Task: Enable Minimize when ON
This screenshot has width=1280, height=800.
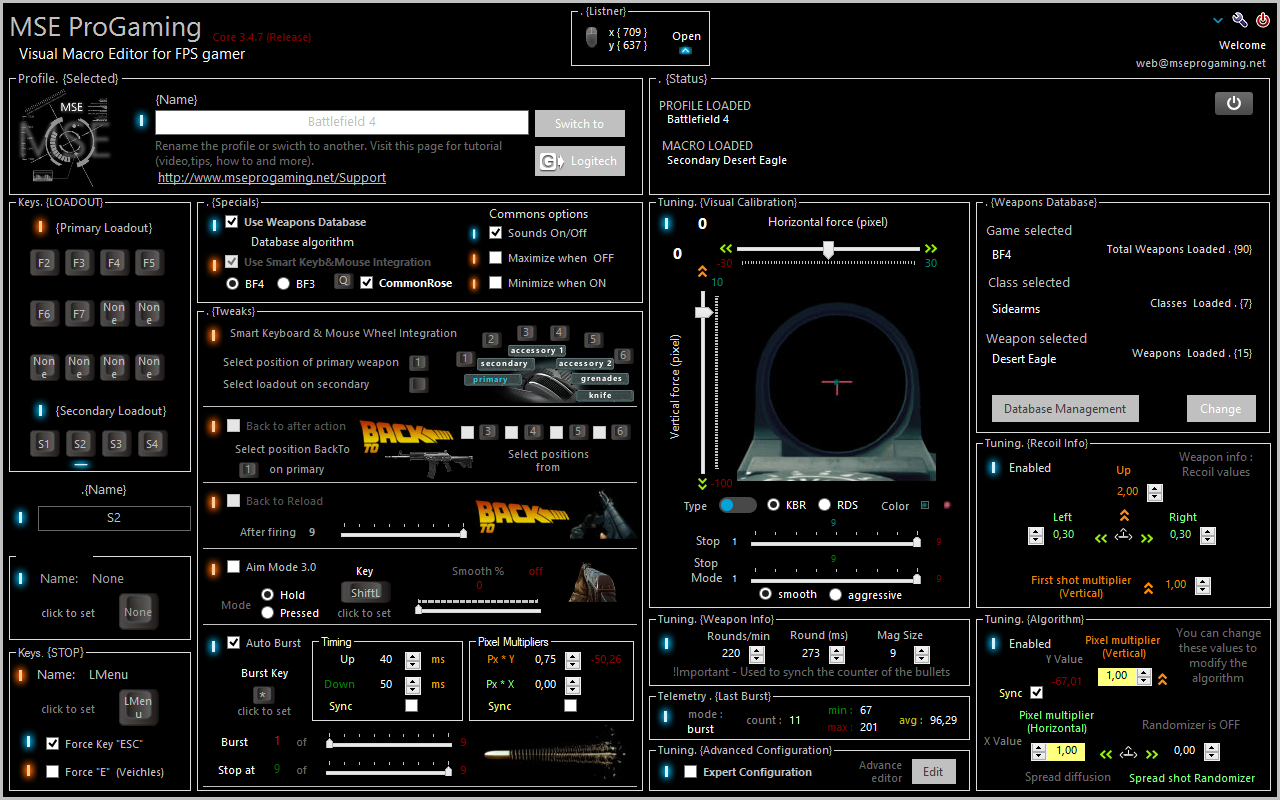Action: (x=496, y=283)
